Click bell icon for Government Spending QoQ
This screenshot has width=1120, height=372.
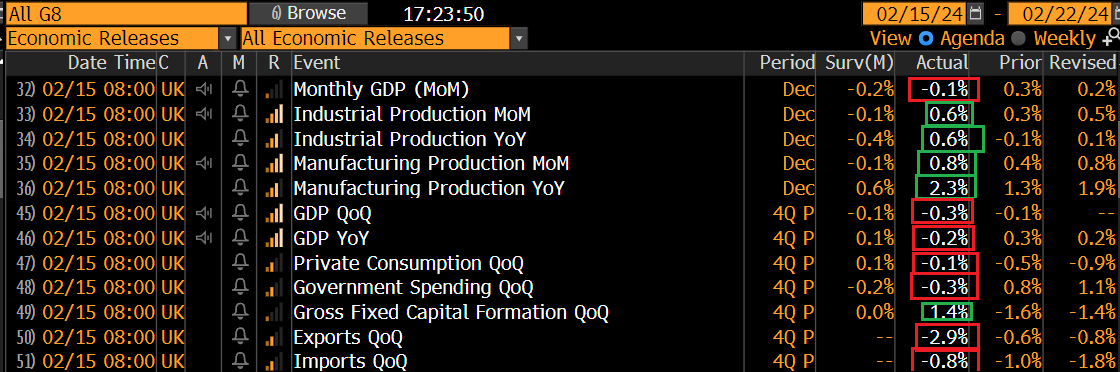click(x=241, y=287)
